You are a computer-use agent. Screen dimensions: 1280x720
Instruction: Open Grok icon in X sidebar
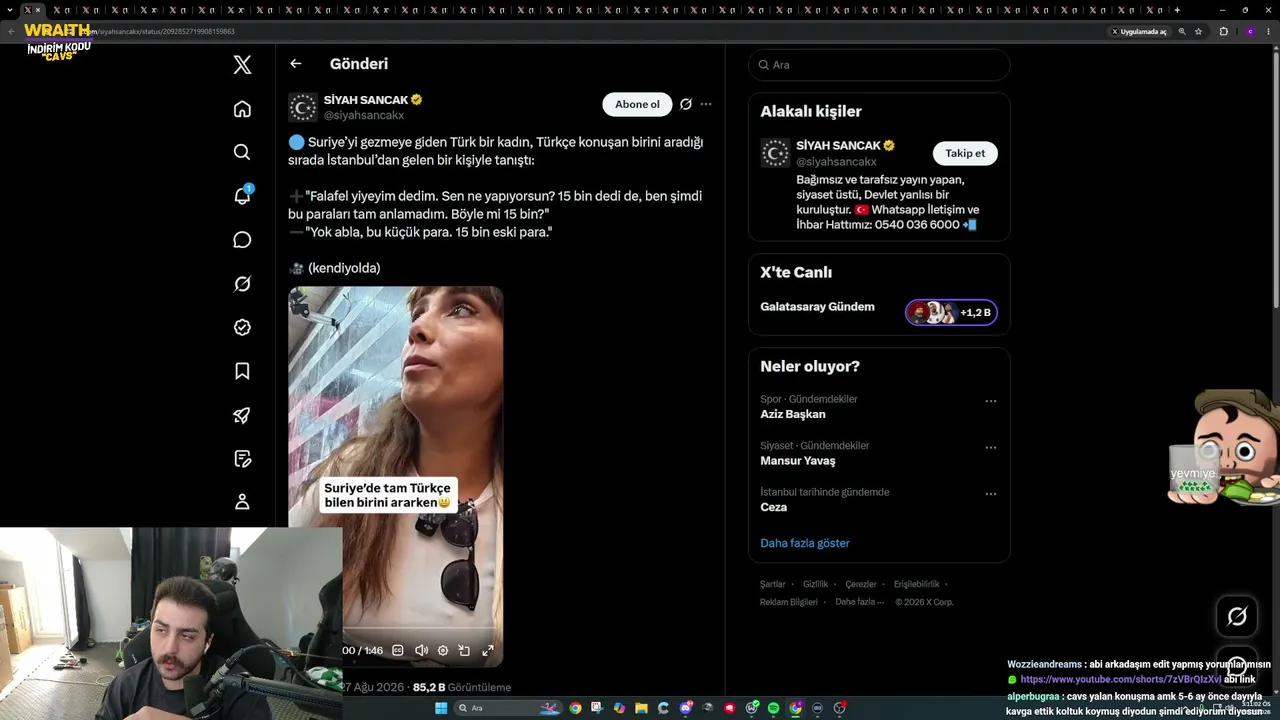coord(242,284)
